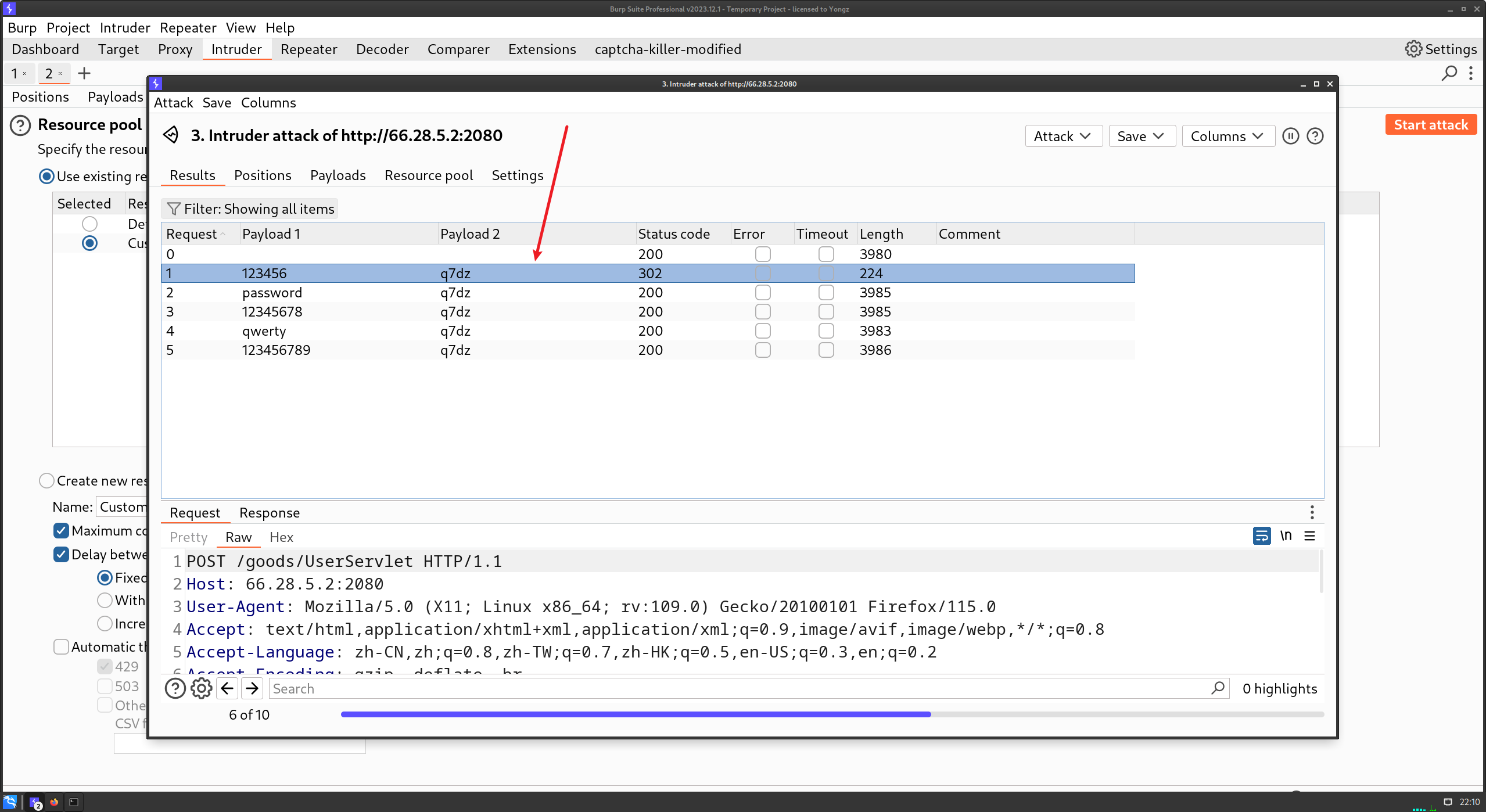Viewport: 1486px width, 812px height.
Task: Pause the attack with the pause icon
Action: click(1290, 136)
